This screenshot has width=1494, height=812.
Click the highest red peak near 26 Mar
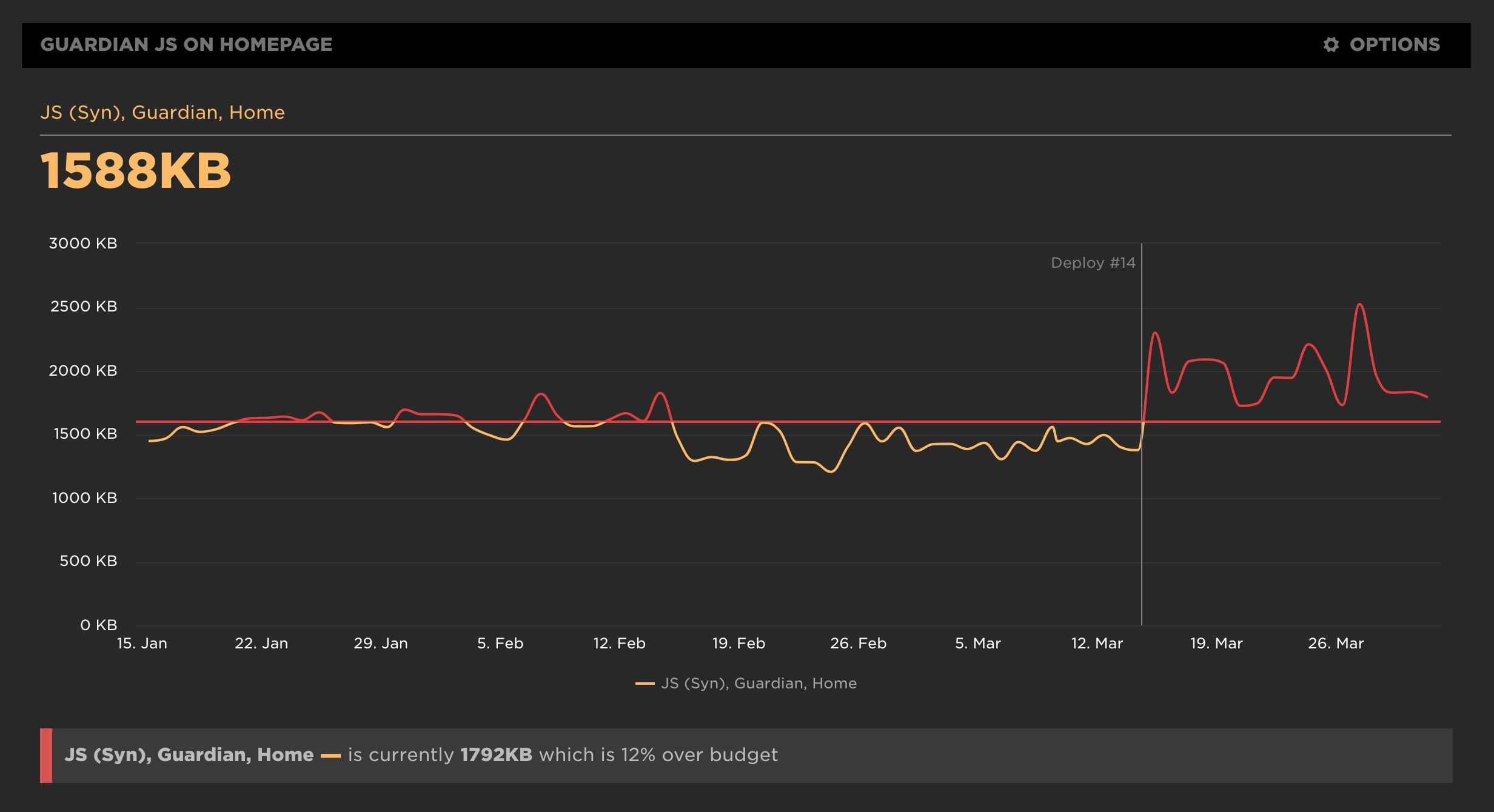[1360, 305]
